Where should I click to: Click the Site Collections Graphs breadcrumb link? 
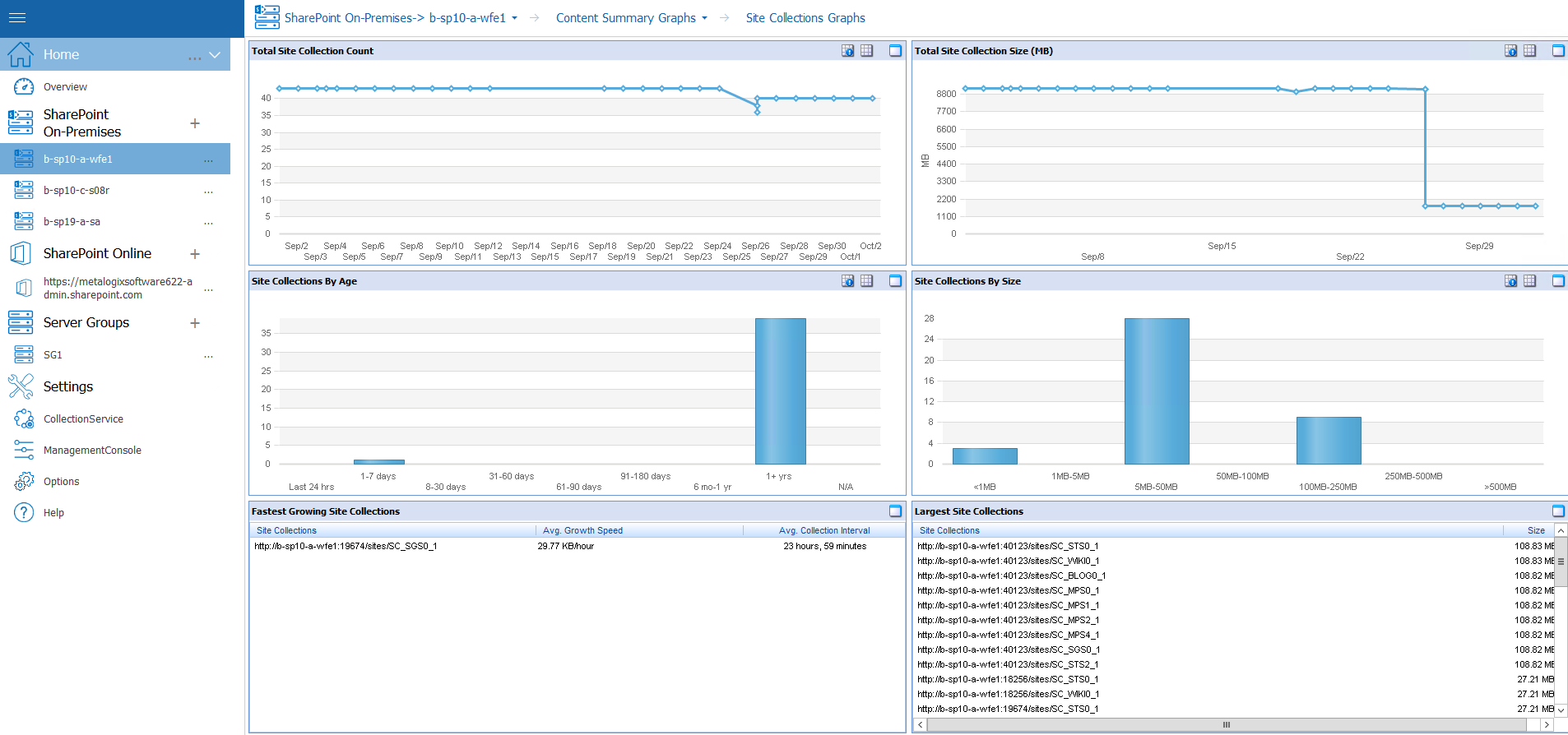(x=805, y=18)
